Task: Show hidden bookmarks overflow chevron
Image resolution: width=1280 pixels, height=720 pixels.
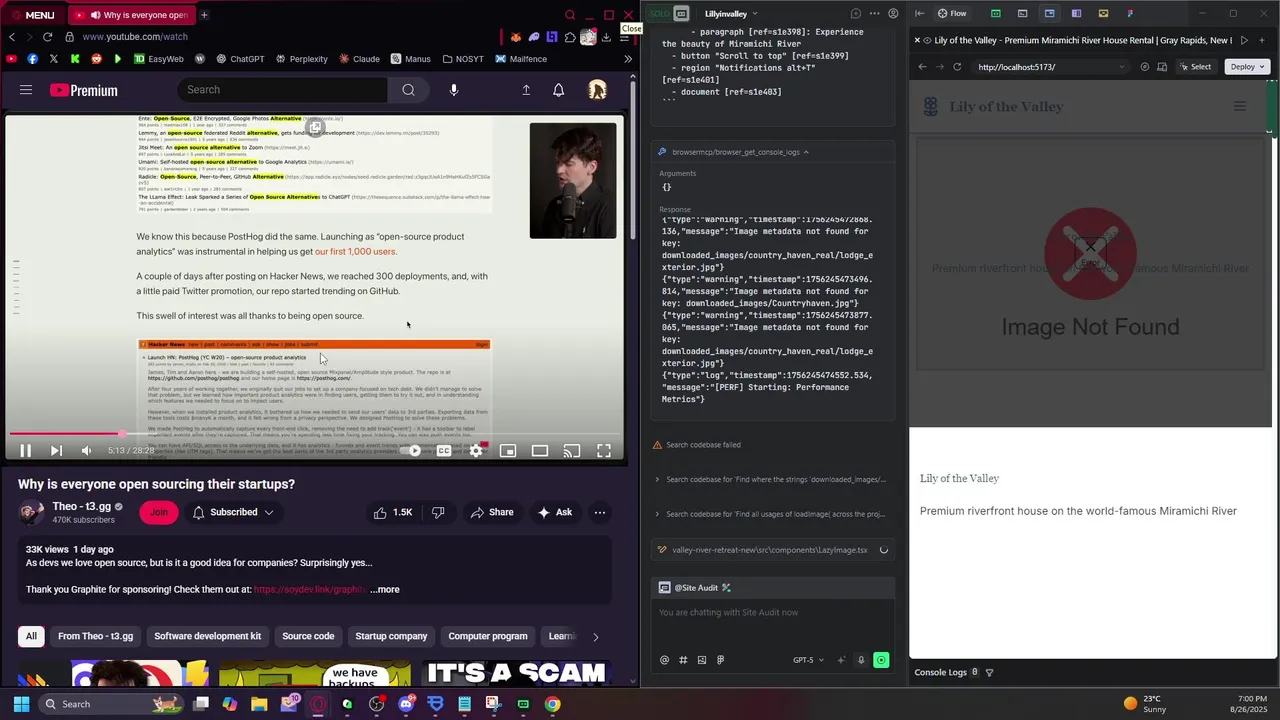Action: point(628,59)
